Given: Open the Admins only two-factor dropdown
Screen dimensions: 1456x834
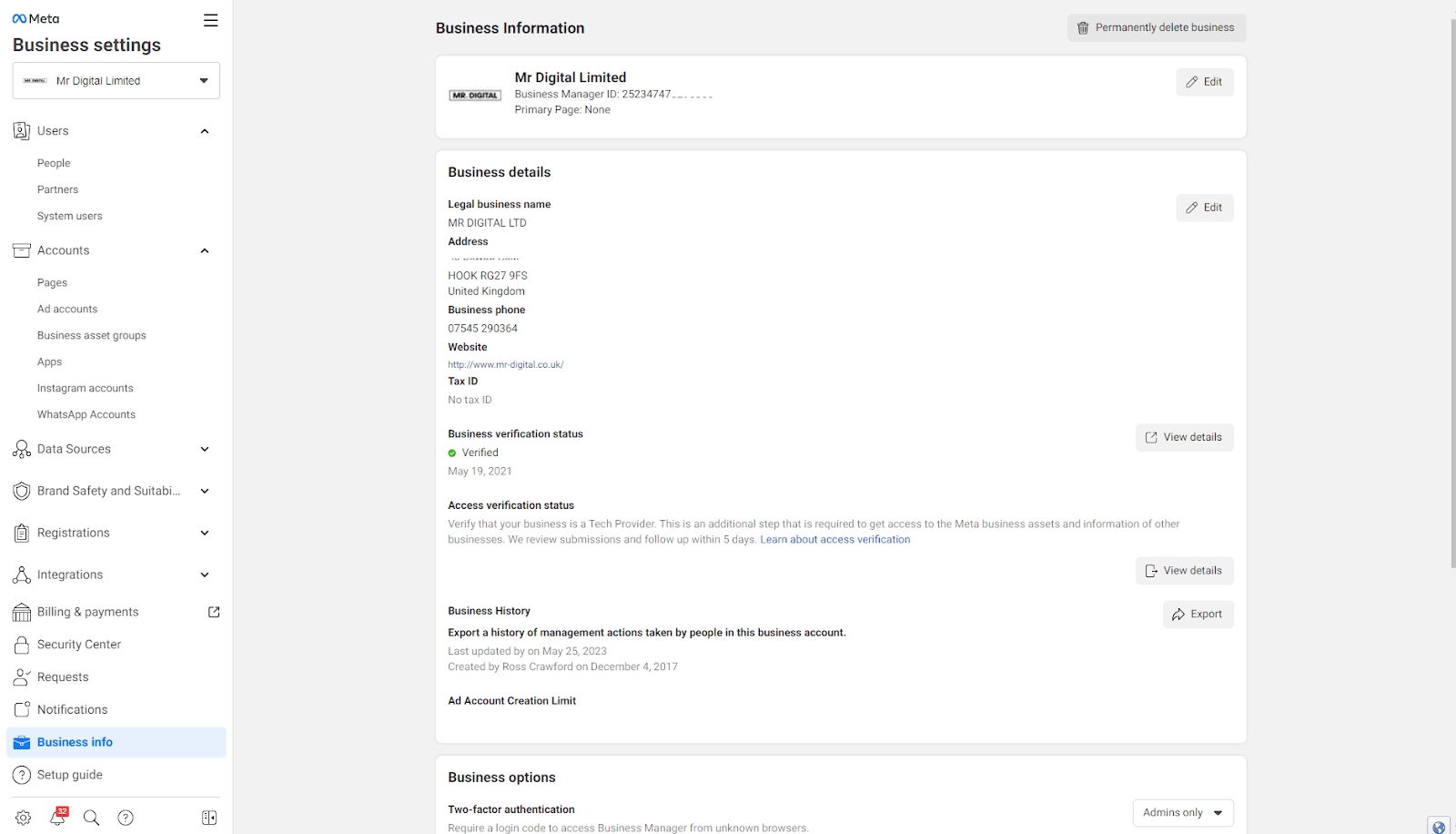Looking at the screenshot, I should click(1182, 812).
